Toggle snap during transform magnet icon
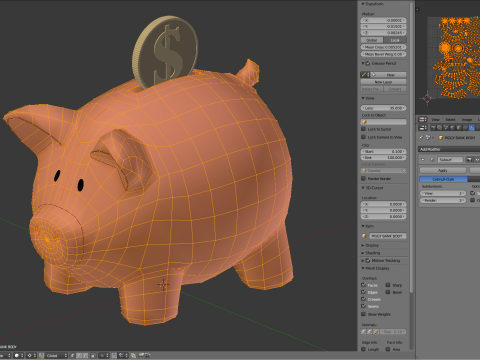This screenshot has width=480, height=360. click(114, 355)
